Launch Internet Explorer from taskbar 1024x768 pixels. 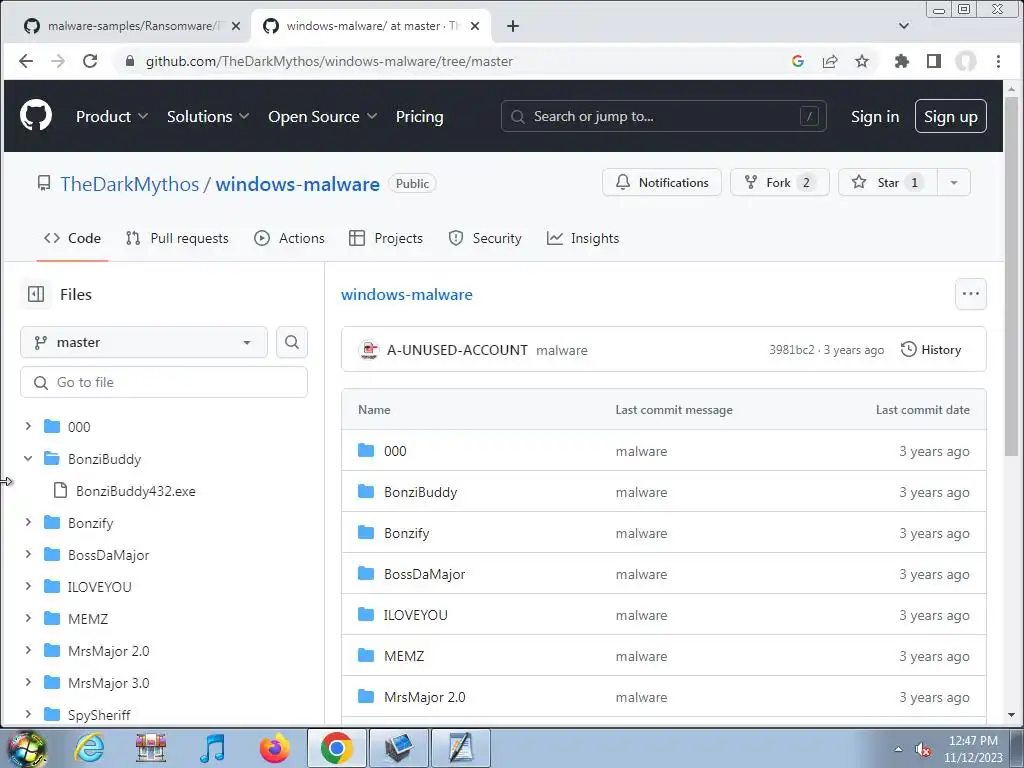click(x=89, y=748)
